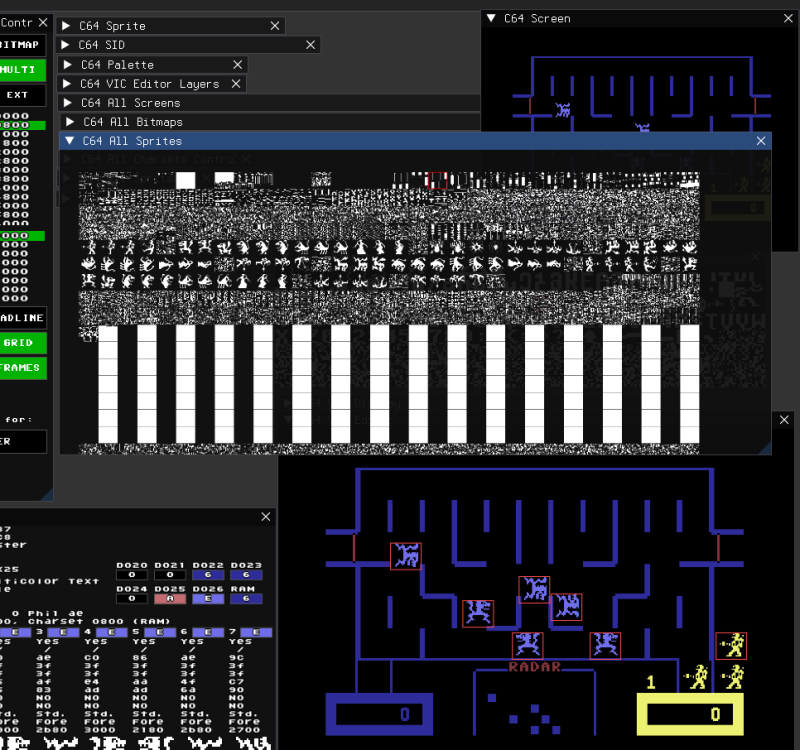Click the Contr panel title
Viewport: 800px width, 750px height.
pos(16,22)
